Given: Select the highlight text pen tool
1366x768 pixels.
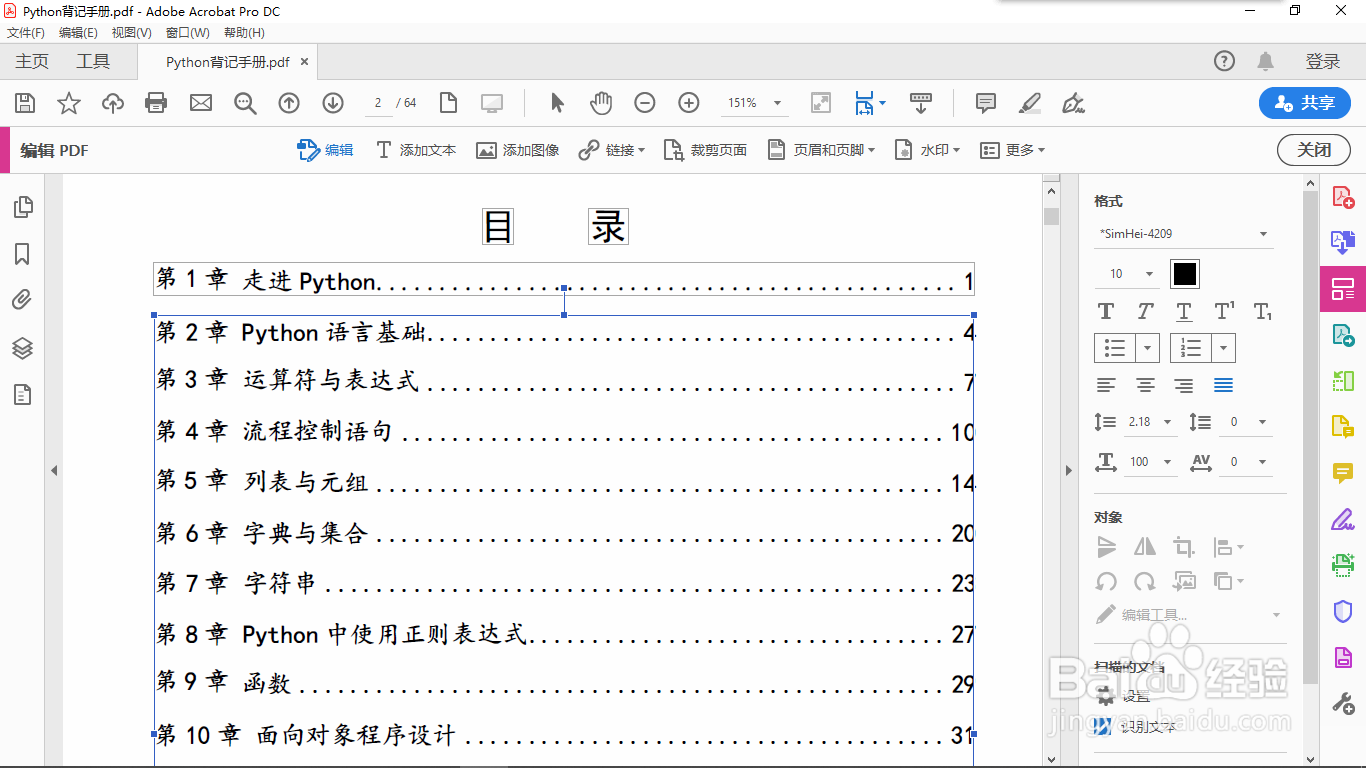Looking at the screenshot, I should (1030, 103).
